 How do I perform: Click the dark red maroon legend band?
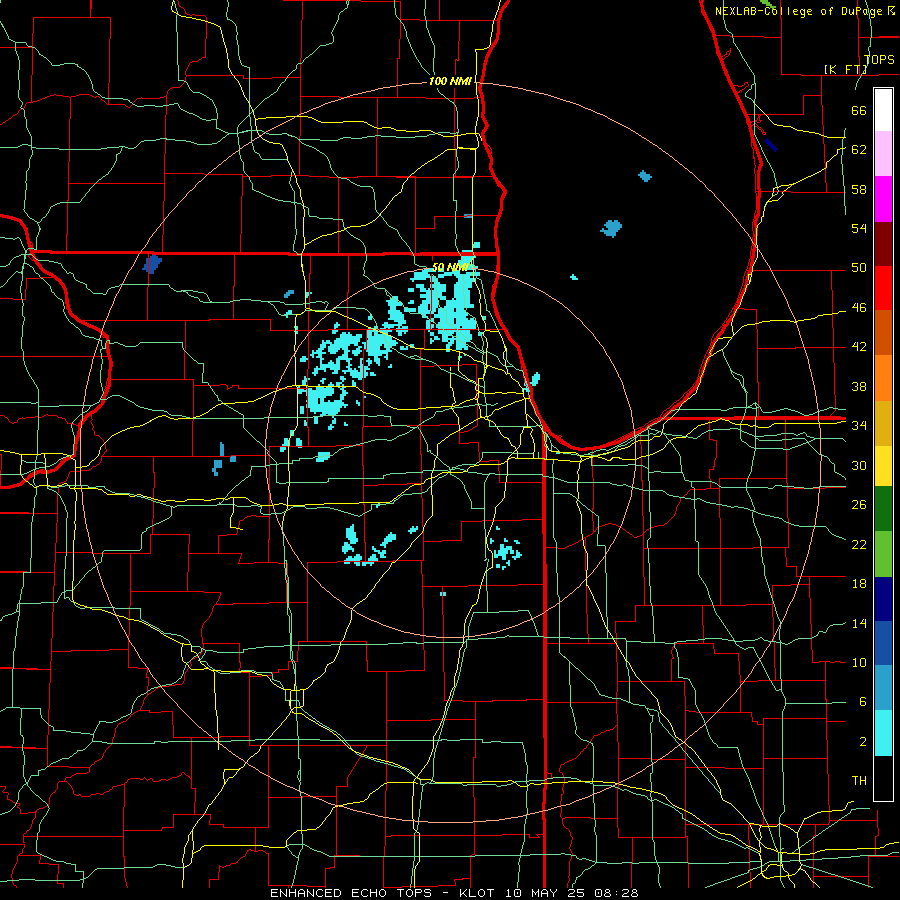883,244
